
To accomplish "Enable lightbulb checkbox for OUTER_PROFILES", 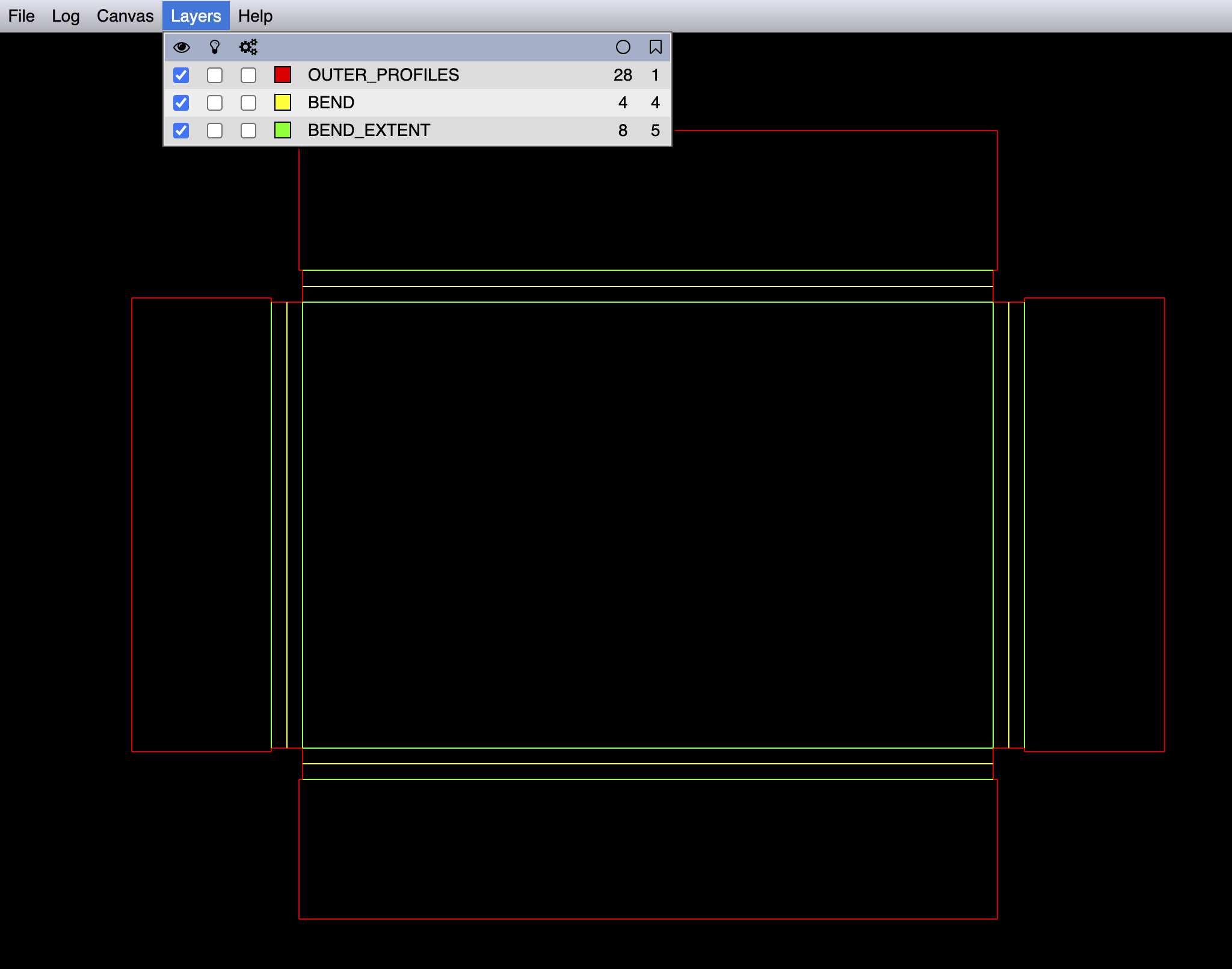I will tap(215, 75).
